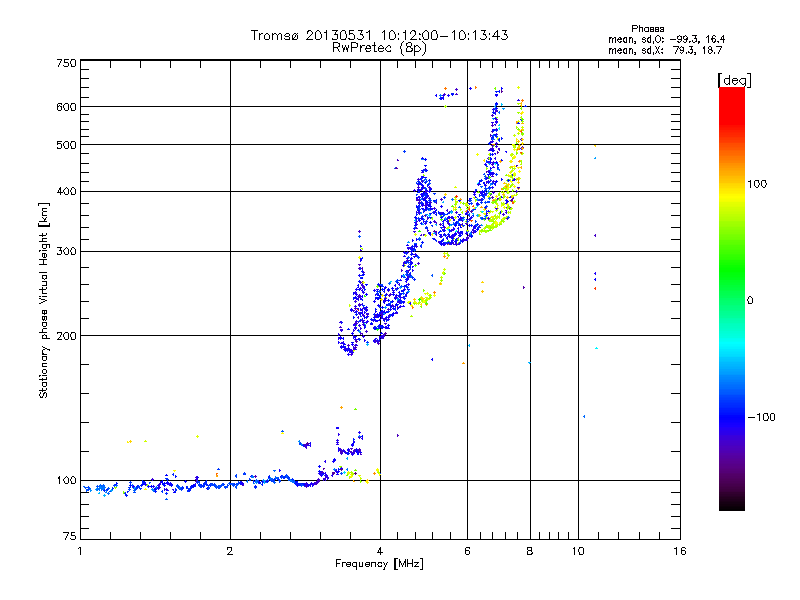
Task: Click 'Stationary phase Virtual Height [km]' axis label
Action: (x=44, y=300)
